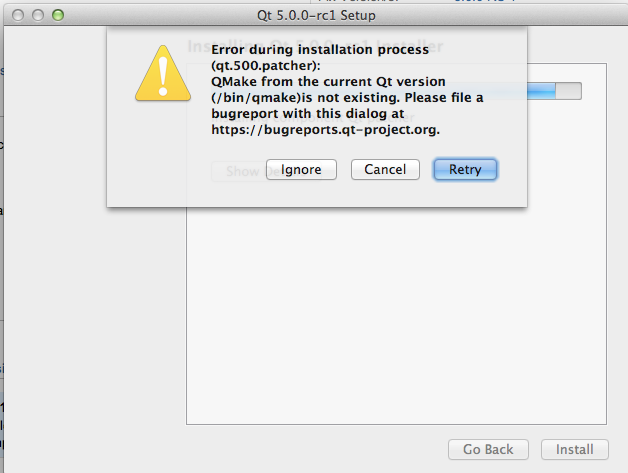Click the (qt.500.patcher) text line
Viewport: 628px width, 473px height.
[x=266, y=65]
